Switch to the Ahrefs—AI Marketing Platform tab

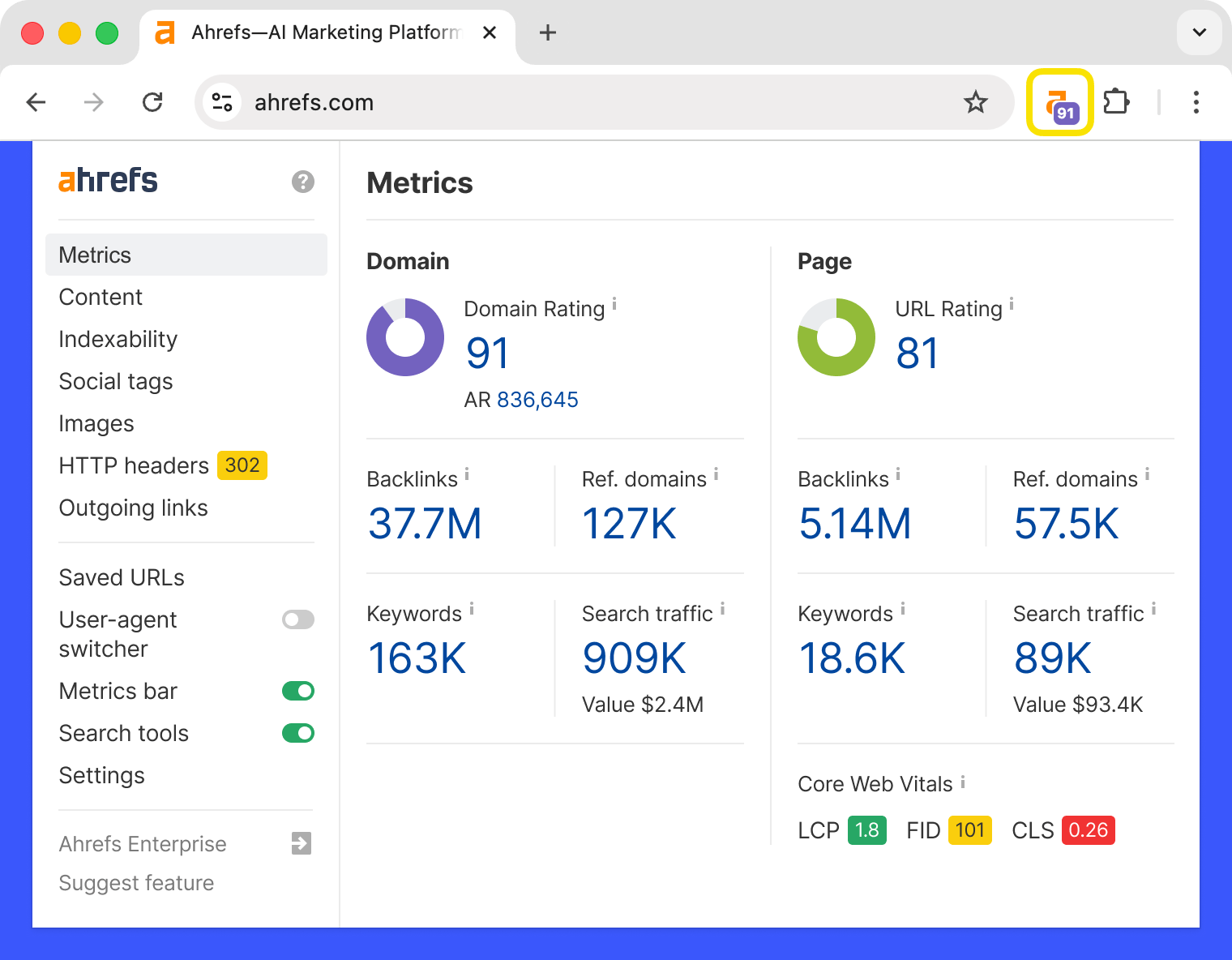coord(323,33)
